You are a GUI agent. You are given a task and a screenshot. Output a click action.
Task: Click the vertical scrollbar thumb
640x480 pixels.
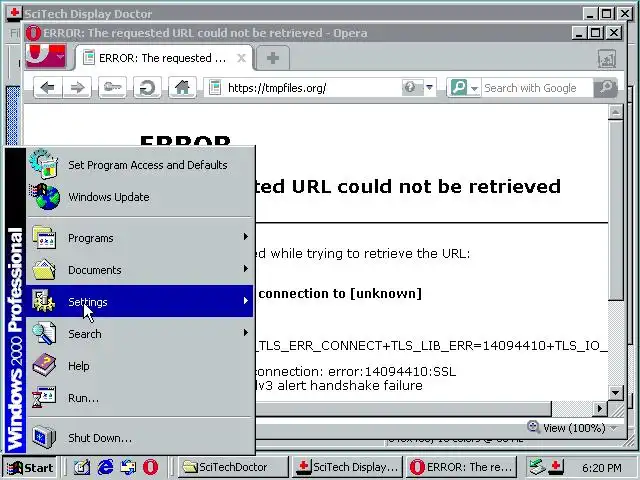point(616,210)
